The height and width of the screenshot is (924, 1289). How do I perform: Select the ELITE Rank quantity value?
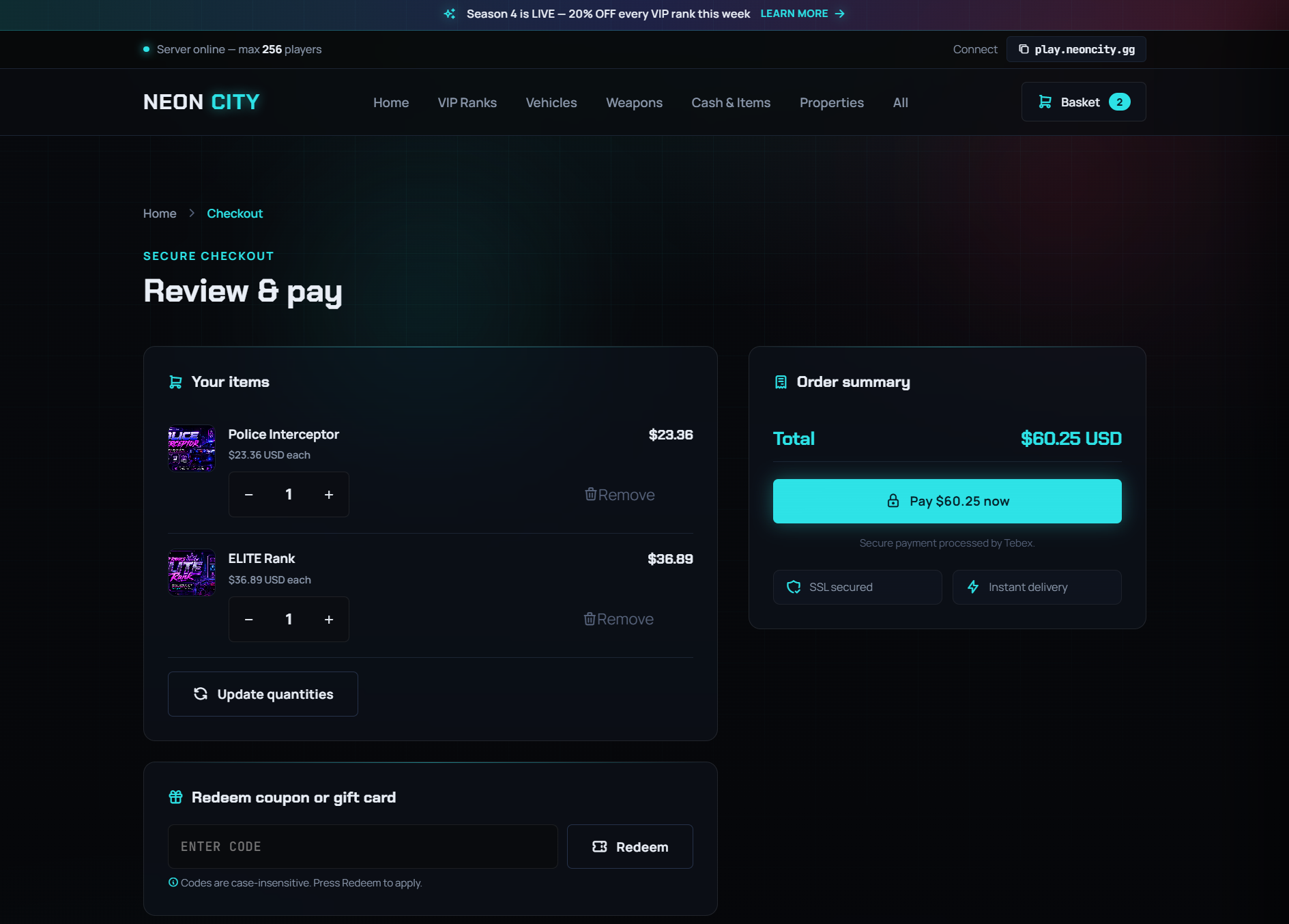[289, 619]
